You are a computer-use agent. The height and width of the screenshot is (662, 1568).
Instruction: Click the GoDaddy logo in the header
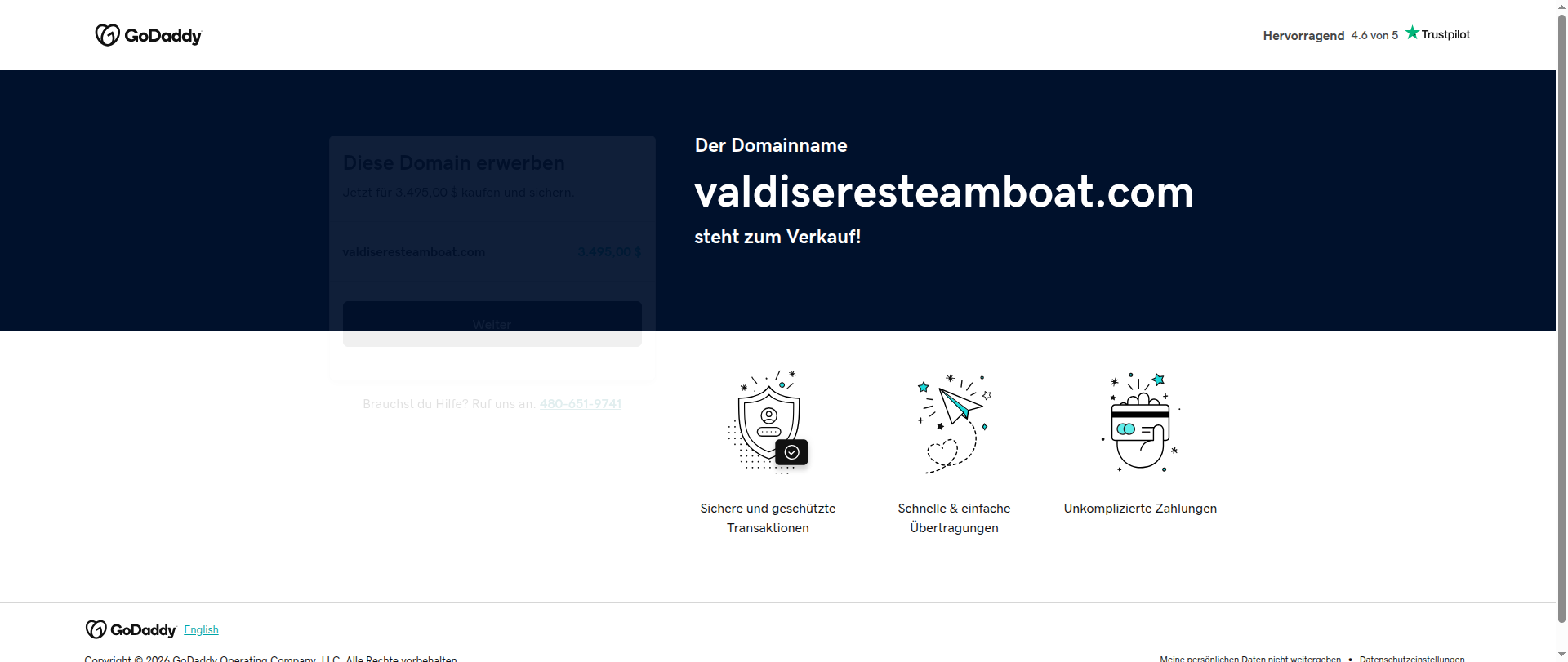coord(149,35)
